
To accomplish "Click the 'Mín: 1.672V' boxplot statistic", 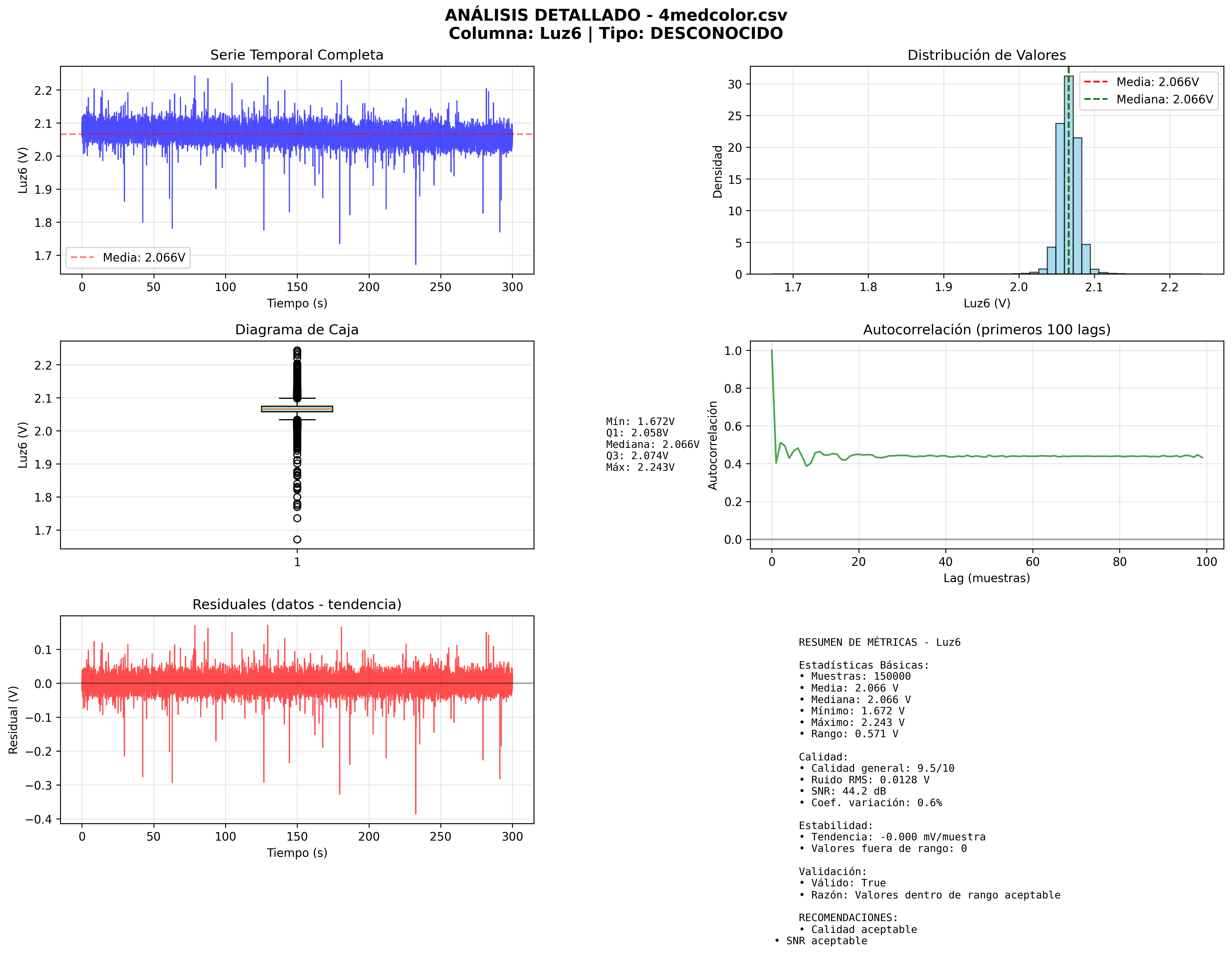I will (640, 421).
